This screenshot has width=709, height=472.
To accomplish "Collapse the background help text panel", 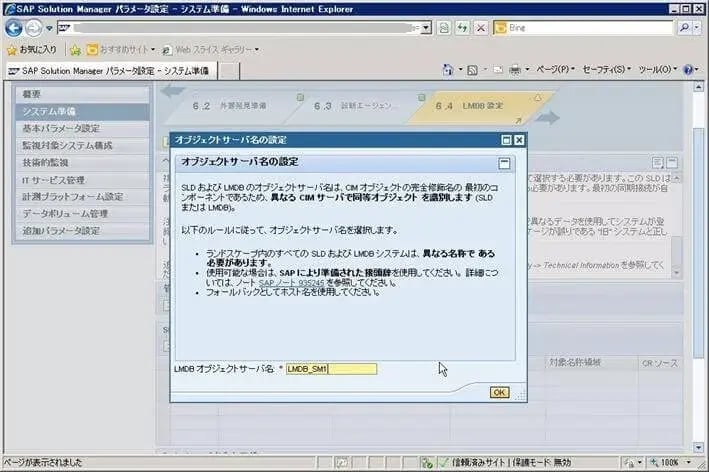I will pos(672,163).
